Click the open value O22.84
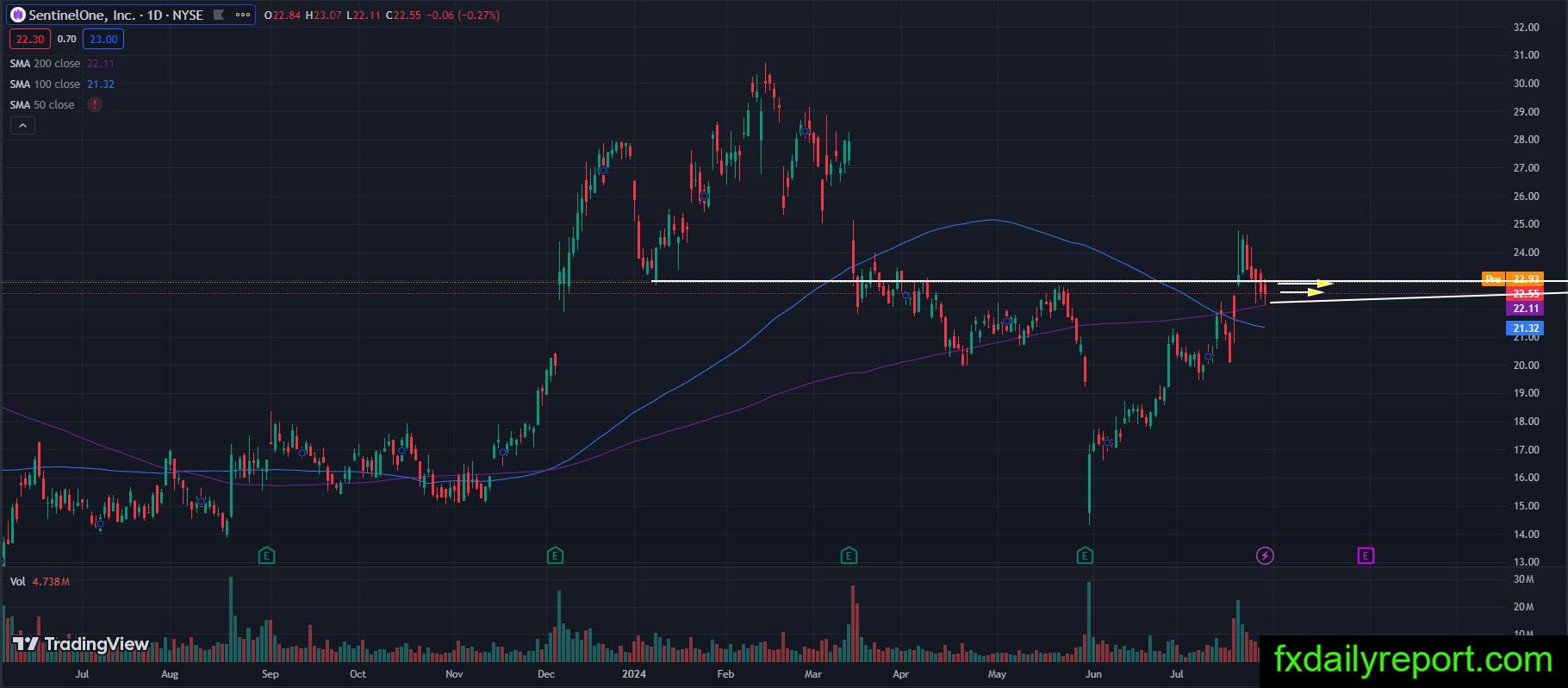The width and height of the screenshot is (1568, 688). (x=283, y=16)
